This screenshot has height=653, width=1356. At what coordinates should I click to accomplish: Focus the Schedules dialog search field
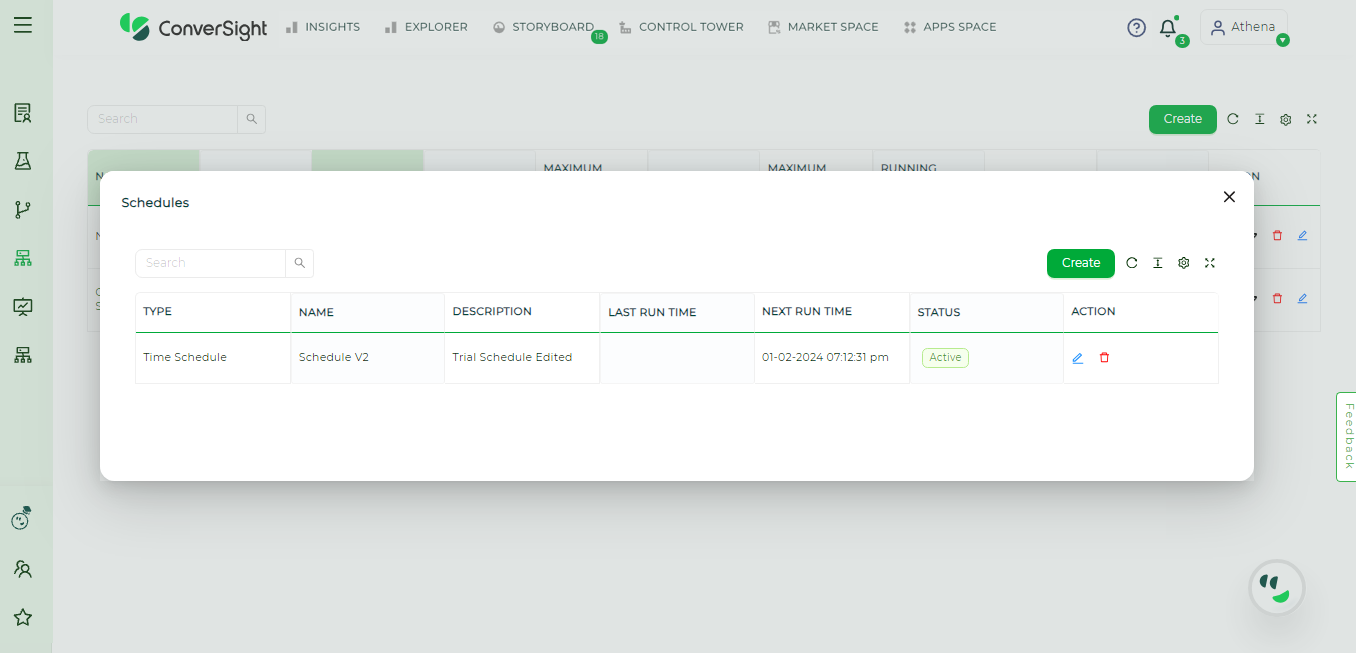pyautogui.click(x=211, y=263)
